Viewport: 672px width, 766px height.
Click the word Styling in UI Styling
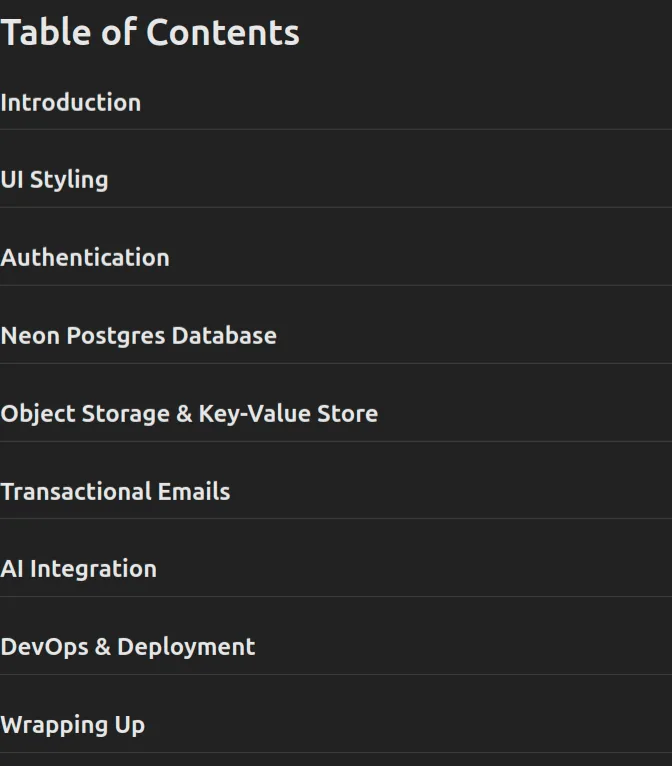(69, 180)
